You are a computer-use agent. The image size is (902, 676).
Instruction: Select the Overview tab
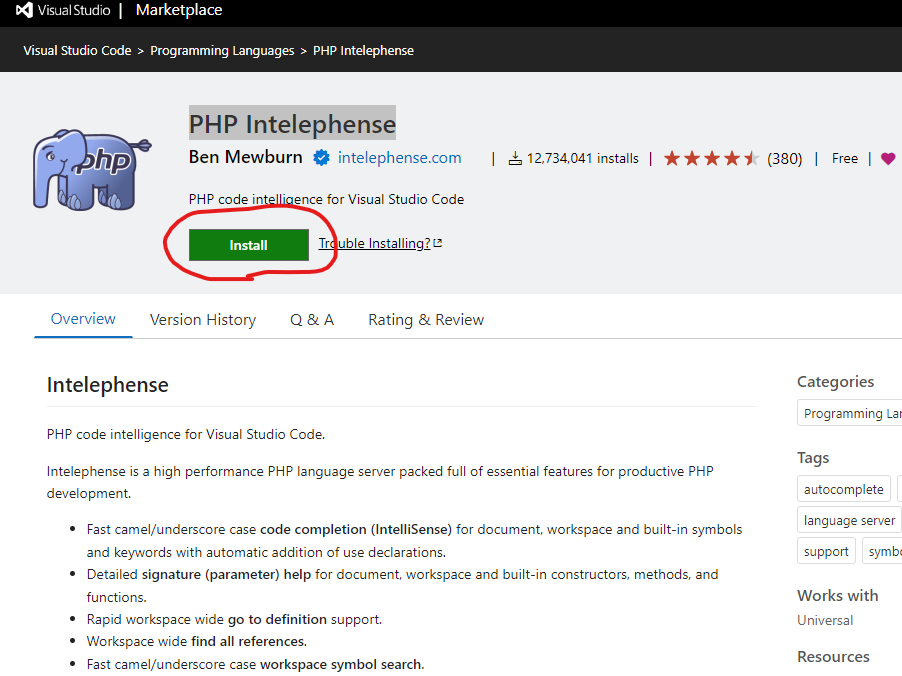[x=82, y=318]
